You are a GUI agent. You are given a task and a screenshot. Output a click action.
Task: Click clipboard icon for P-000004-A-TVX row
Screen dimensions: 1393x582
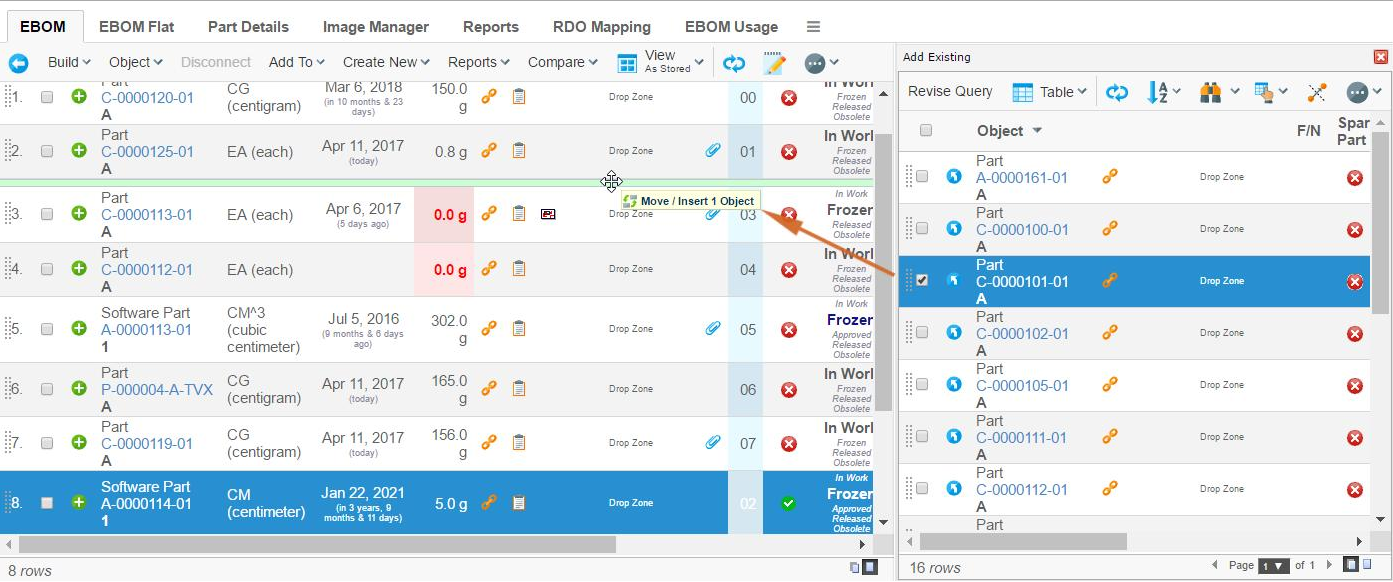pos(519,389)
